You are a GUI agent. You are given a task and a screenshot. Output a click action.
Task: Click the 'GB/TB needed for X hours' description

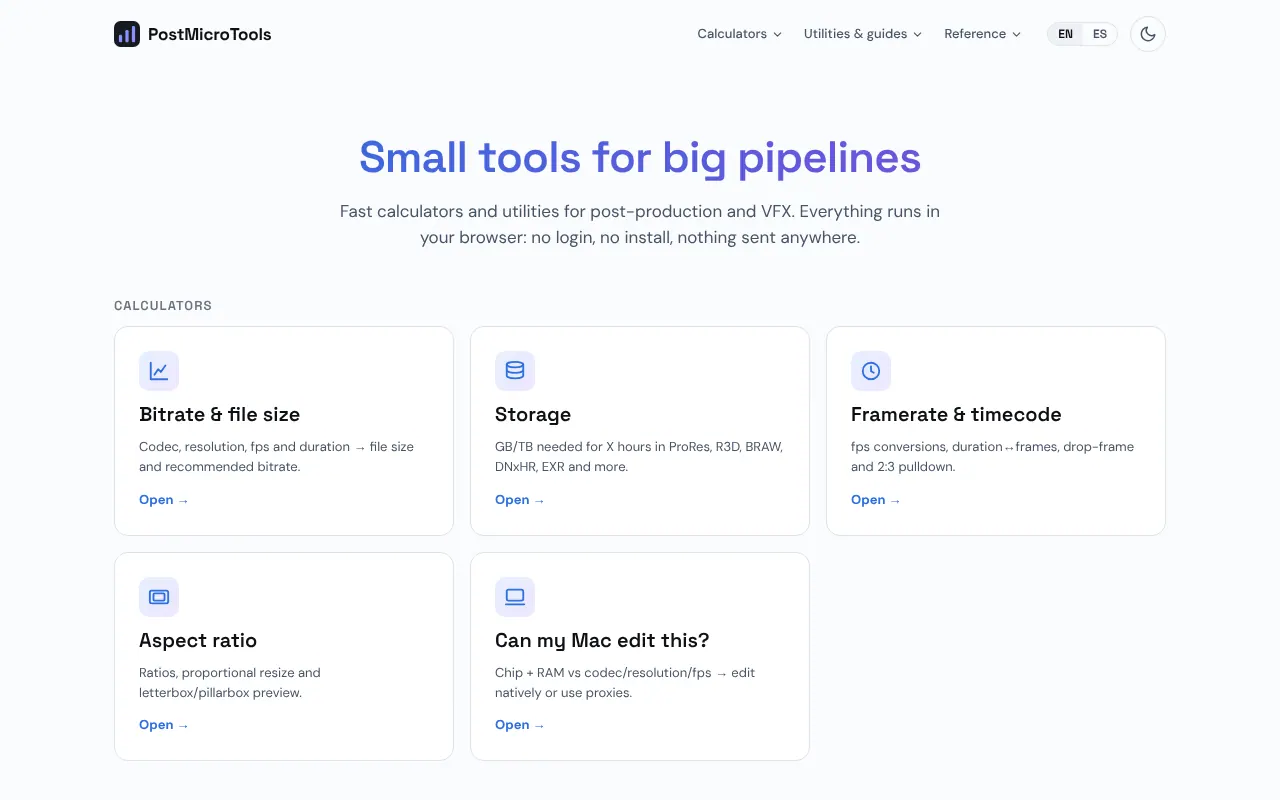tap(639, 457)
